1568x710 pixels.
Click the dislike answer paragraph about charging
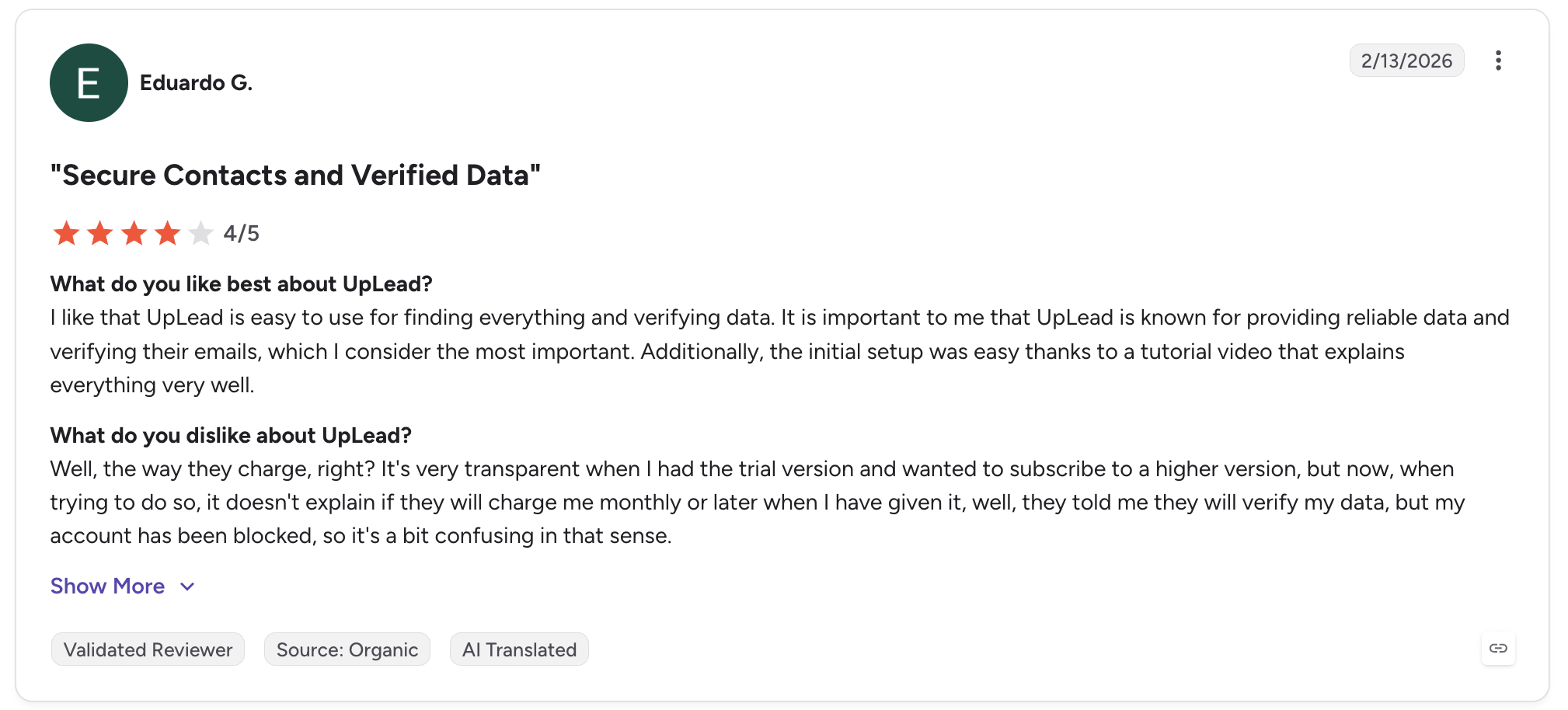758,503
